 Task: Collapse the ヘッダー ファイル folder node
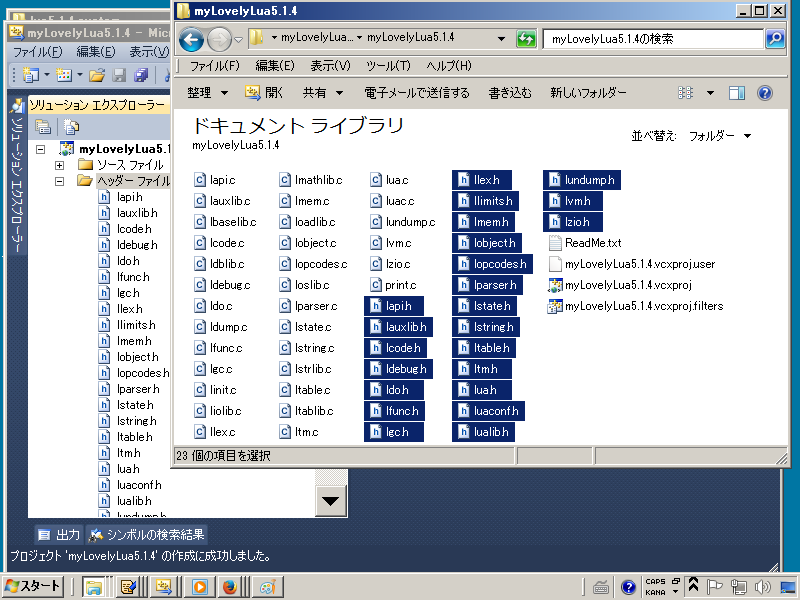(59, 181)
